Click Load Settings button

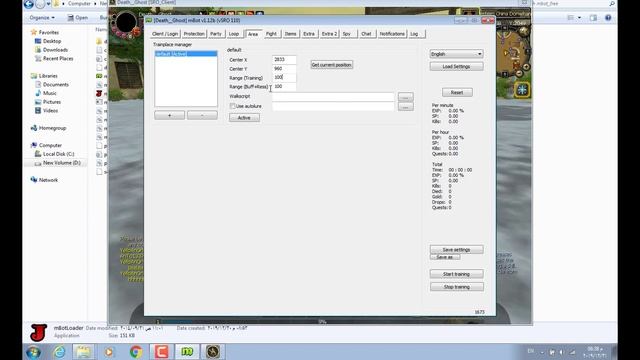(x=456, y=67)
